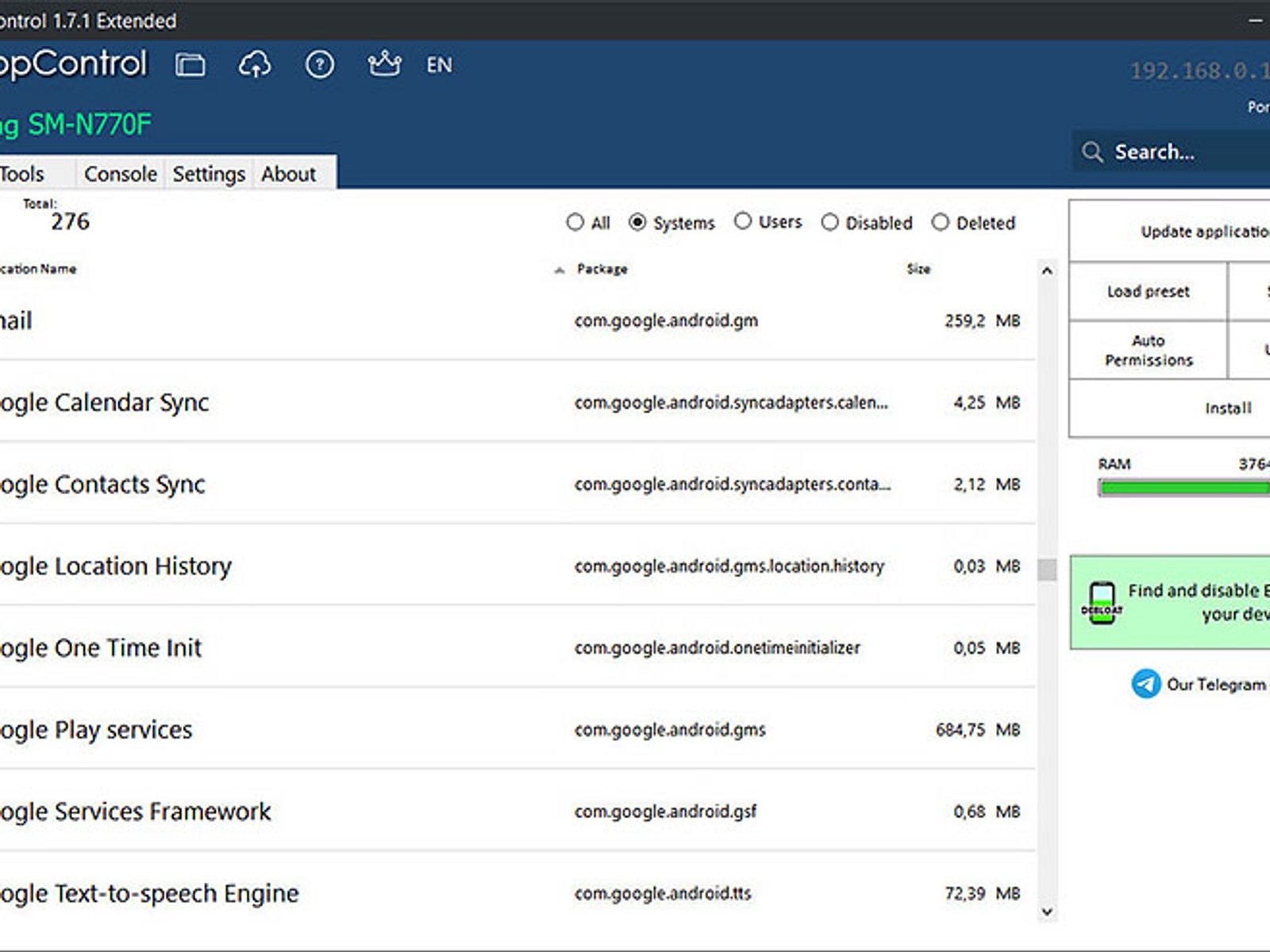Open the About tab
Viewport: 1270px width, 952px height.
(x=289, y=173)
